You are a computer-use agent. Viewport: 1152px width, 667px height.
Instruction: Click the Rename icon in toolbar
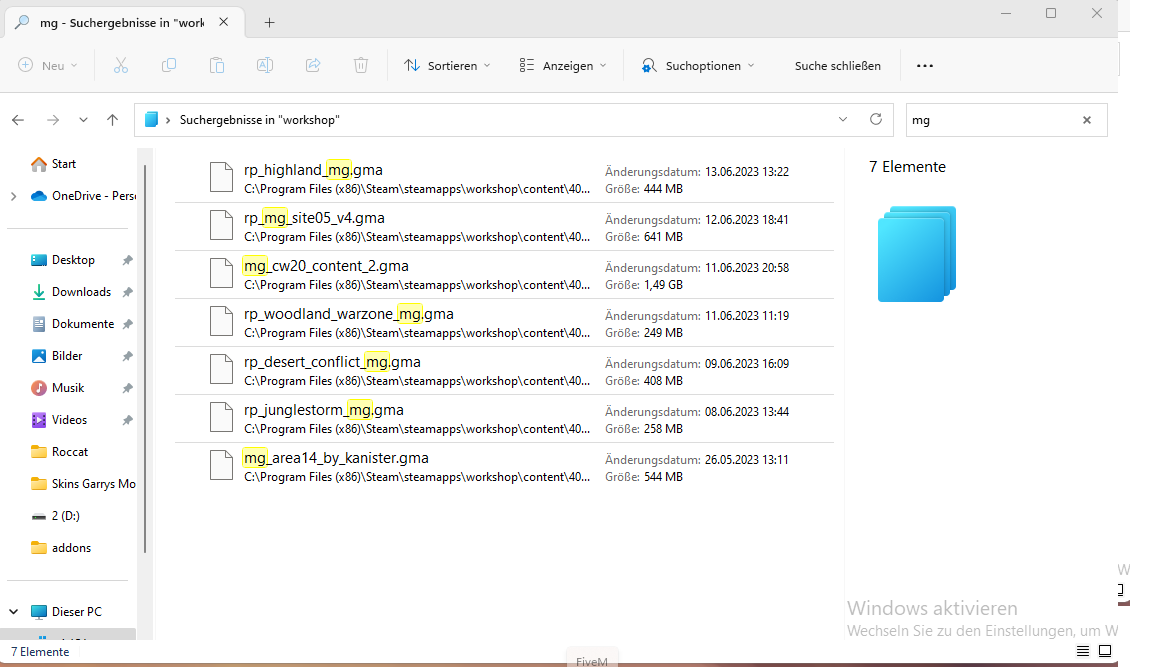264,65
